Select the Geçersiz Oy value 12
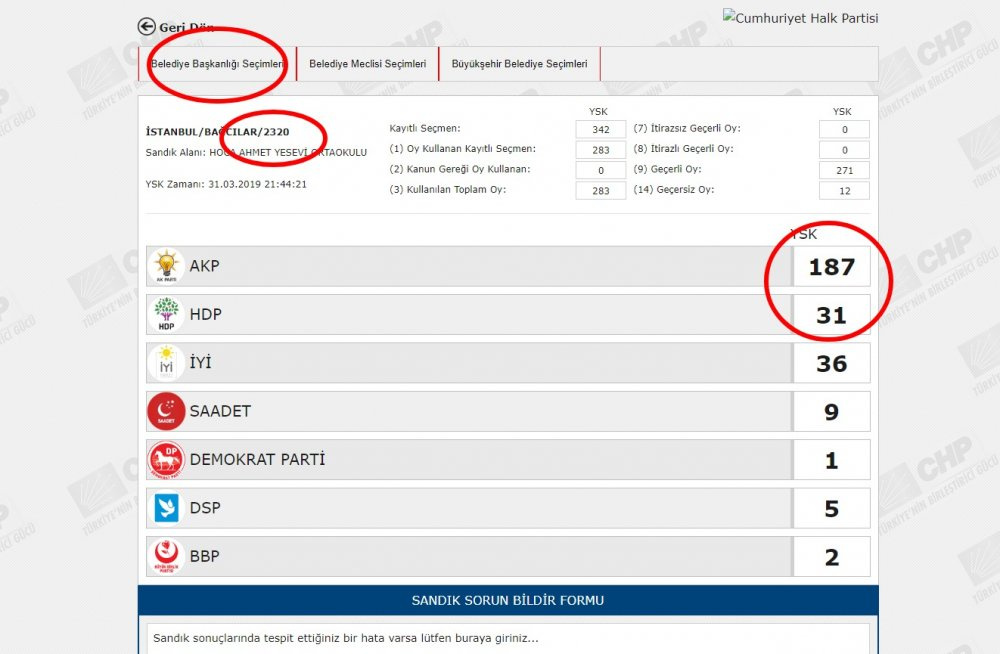Screen dimensions: 1000x654 [844, 191]
